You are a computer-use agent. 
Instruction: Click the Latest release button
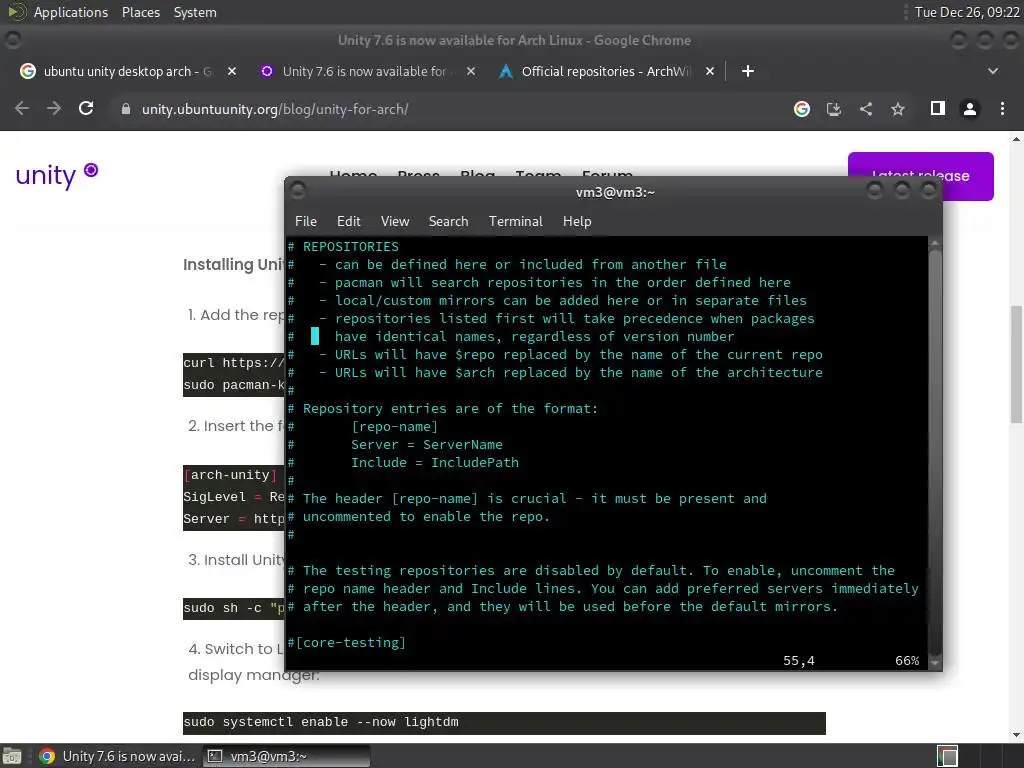(x=920, y=176)
